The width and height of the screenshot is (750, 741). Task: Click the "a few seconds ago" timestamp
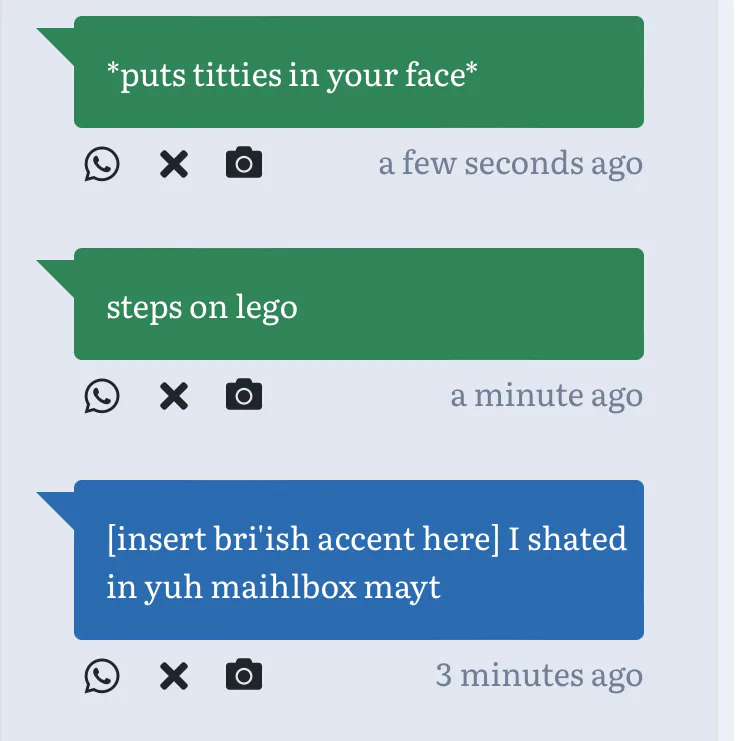pyautogui.click(x=510, y=163)
